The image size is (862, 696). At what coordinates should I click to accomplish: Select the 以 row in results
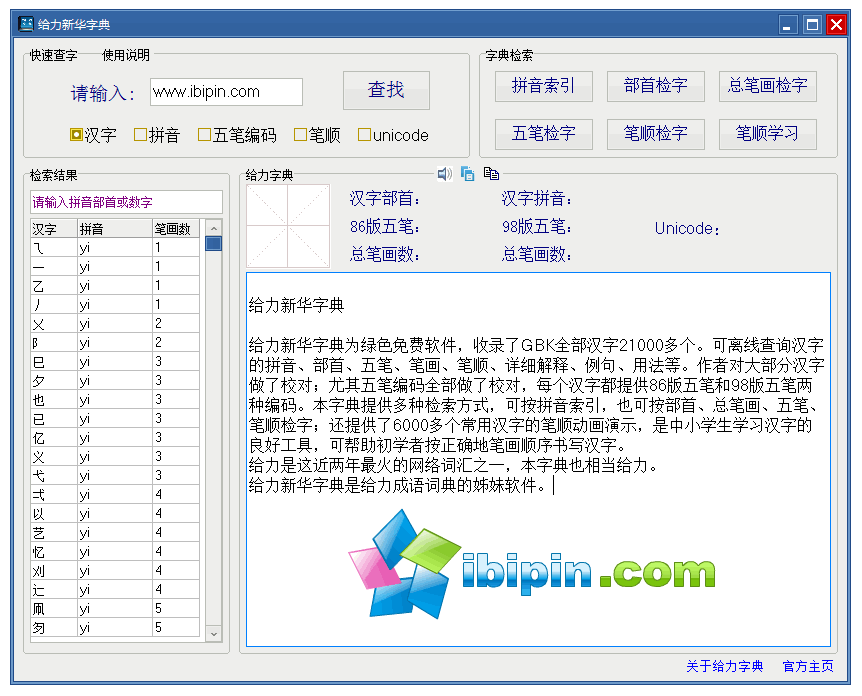tap(115, 513)
